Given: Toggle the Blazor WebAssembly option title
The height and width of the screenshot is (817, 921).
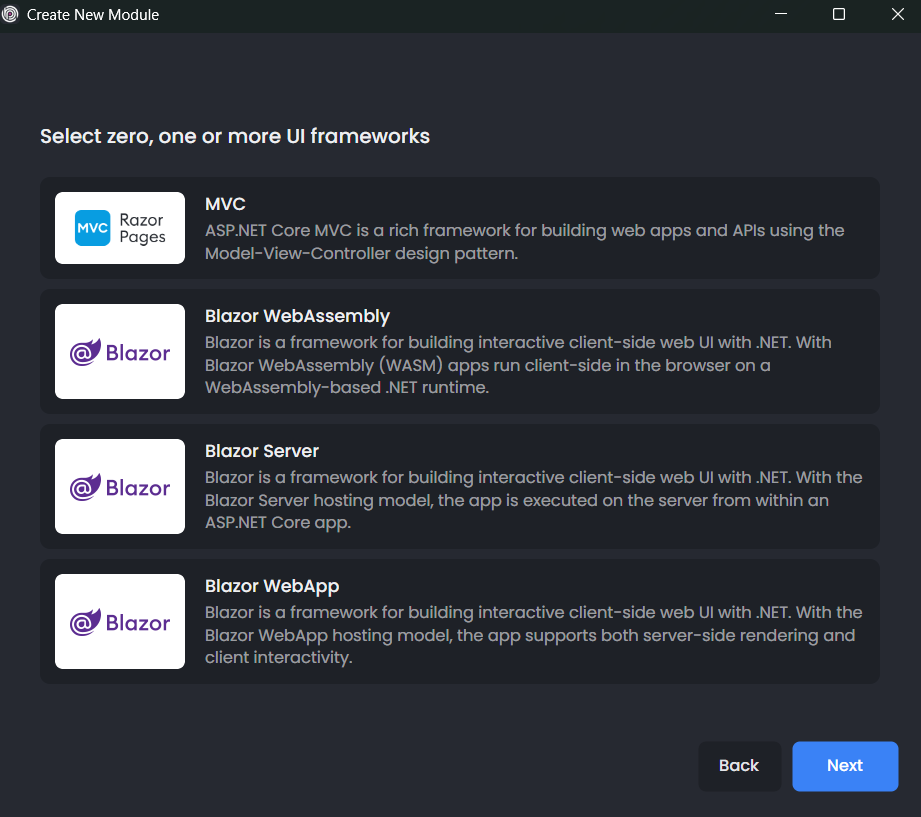Looking at the screenshot, I should coord(297,316).
